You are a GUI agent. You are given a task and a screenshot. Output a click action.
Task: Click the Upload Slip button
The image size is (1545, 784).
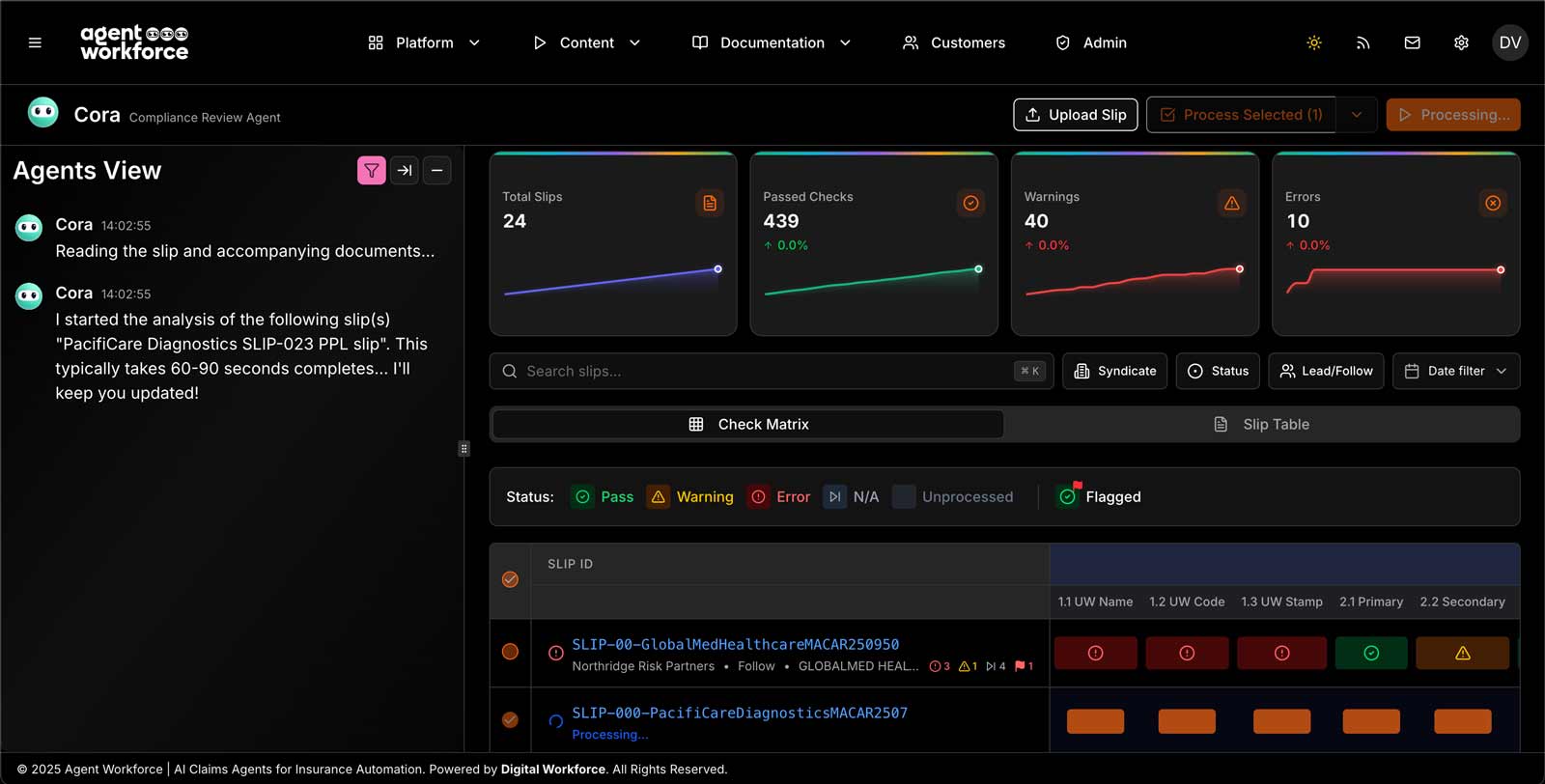tap(1076, 115)
